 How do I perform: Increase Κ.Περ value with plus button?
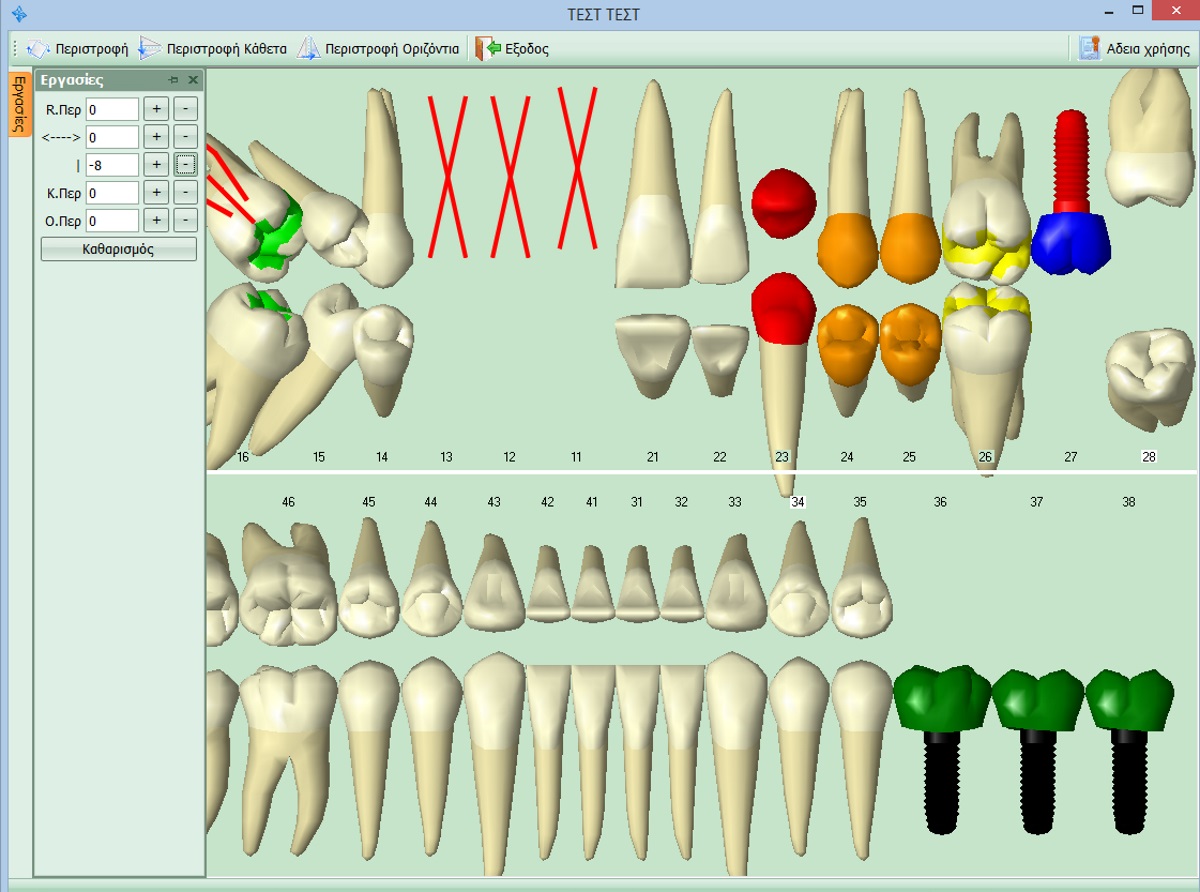(x=156, y=192)
